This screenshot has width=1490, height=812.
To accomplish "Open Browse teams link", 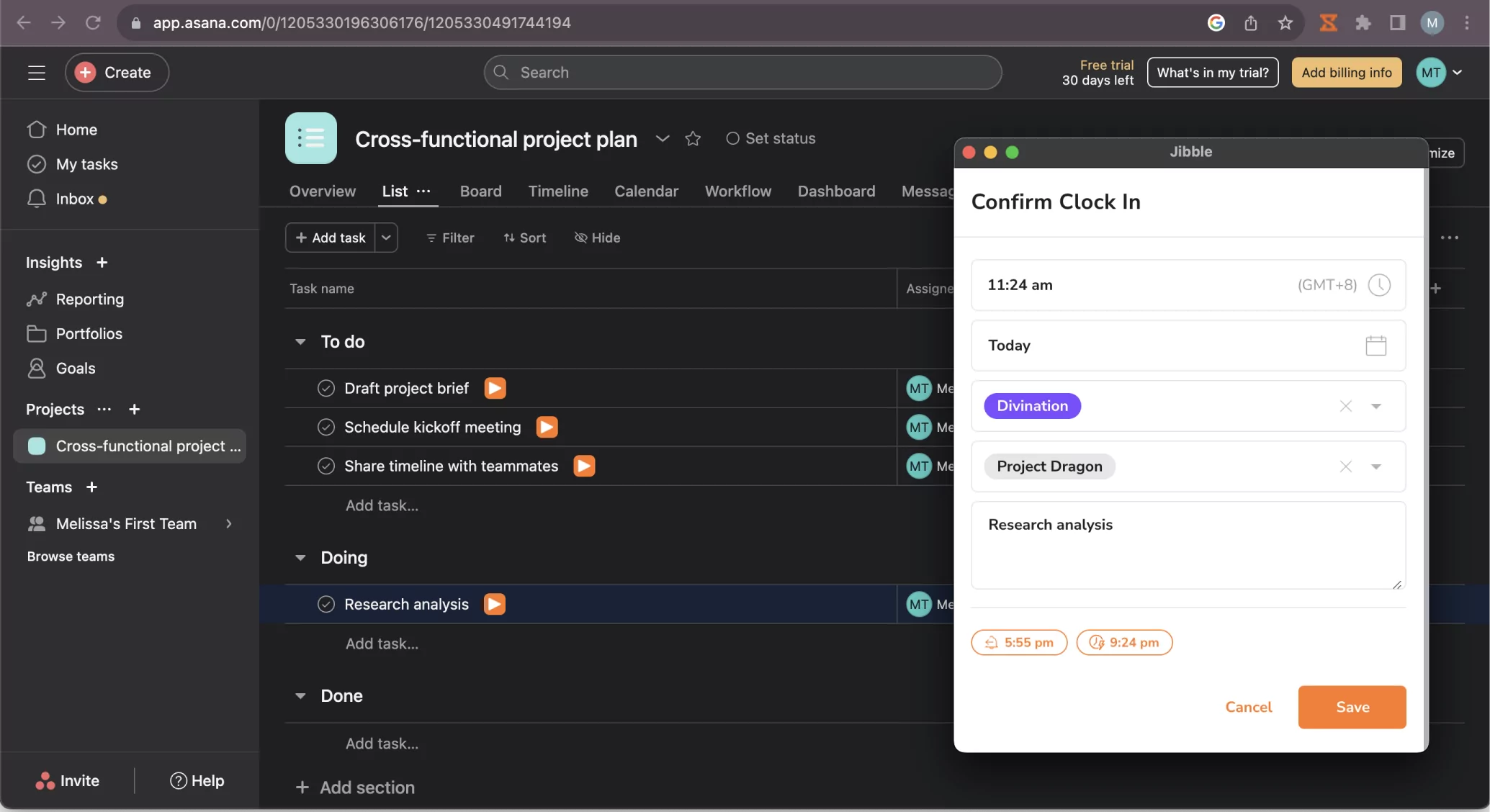I will [x=71, y=556].
